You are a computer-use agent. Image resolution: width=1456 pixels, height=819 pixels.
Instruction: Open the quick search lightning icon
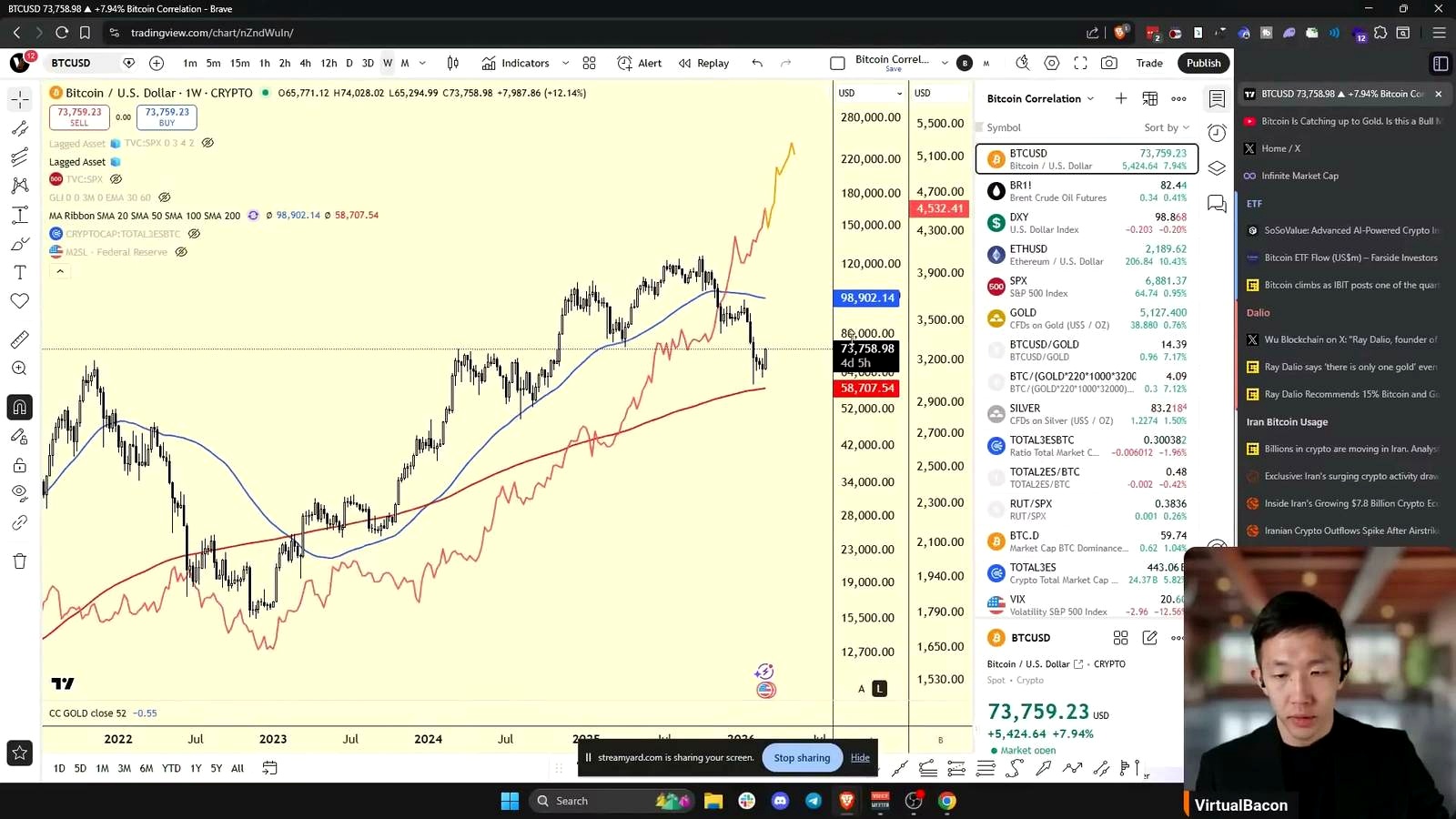(1023, 63)
